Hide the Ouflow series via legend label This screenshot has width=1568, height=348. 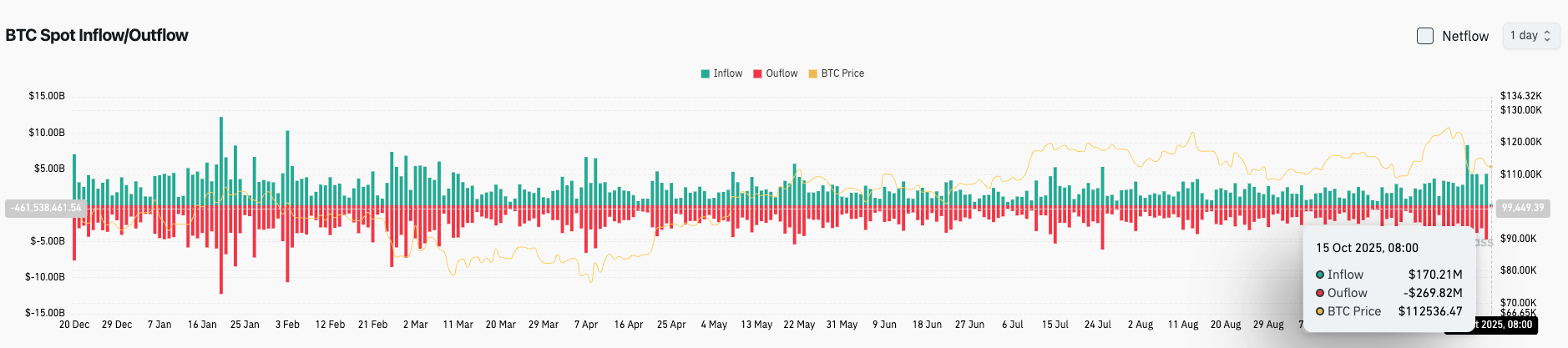pos(781,73)
